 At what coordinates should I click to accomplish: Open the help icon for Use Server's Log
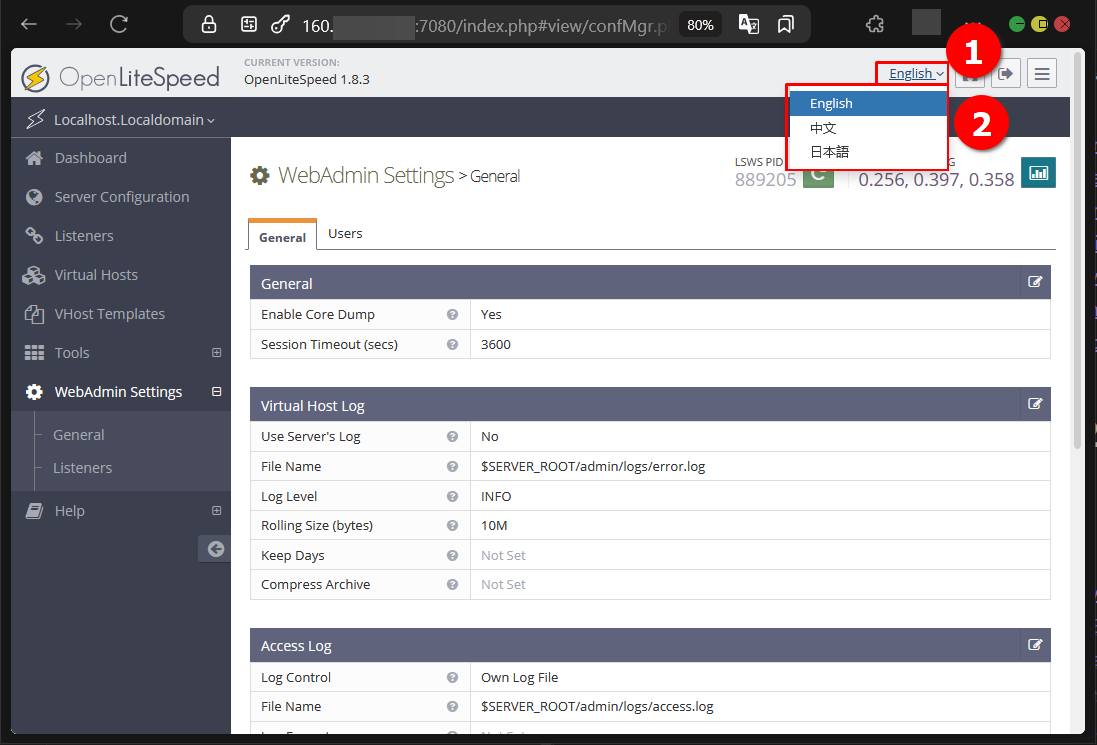[453, 437]
